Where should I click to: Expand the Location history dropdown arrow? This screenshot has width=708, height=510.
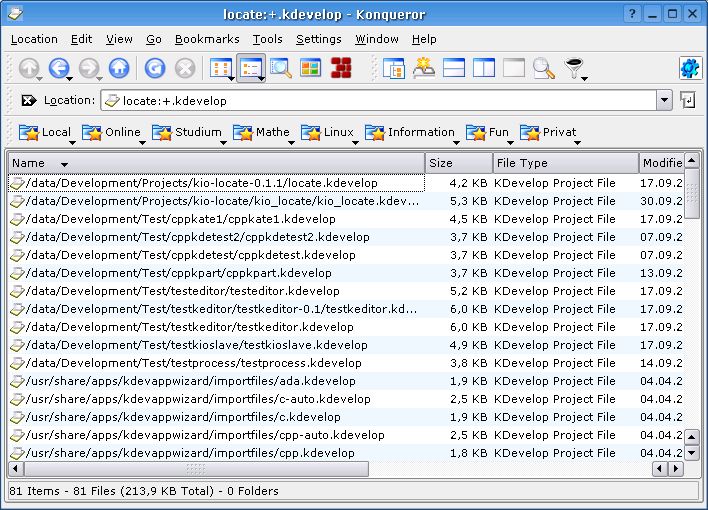tap(664, 101)
